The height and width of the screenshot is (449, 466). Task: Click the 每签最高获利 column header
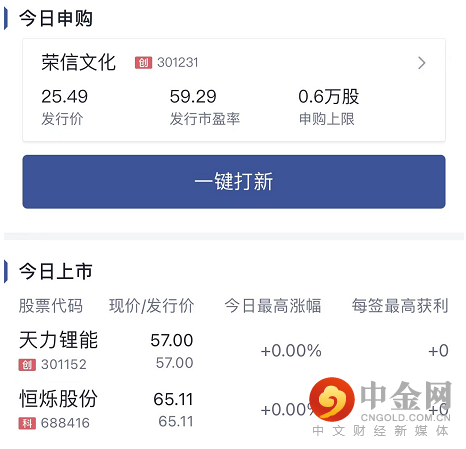click(400, 306)
